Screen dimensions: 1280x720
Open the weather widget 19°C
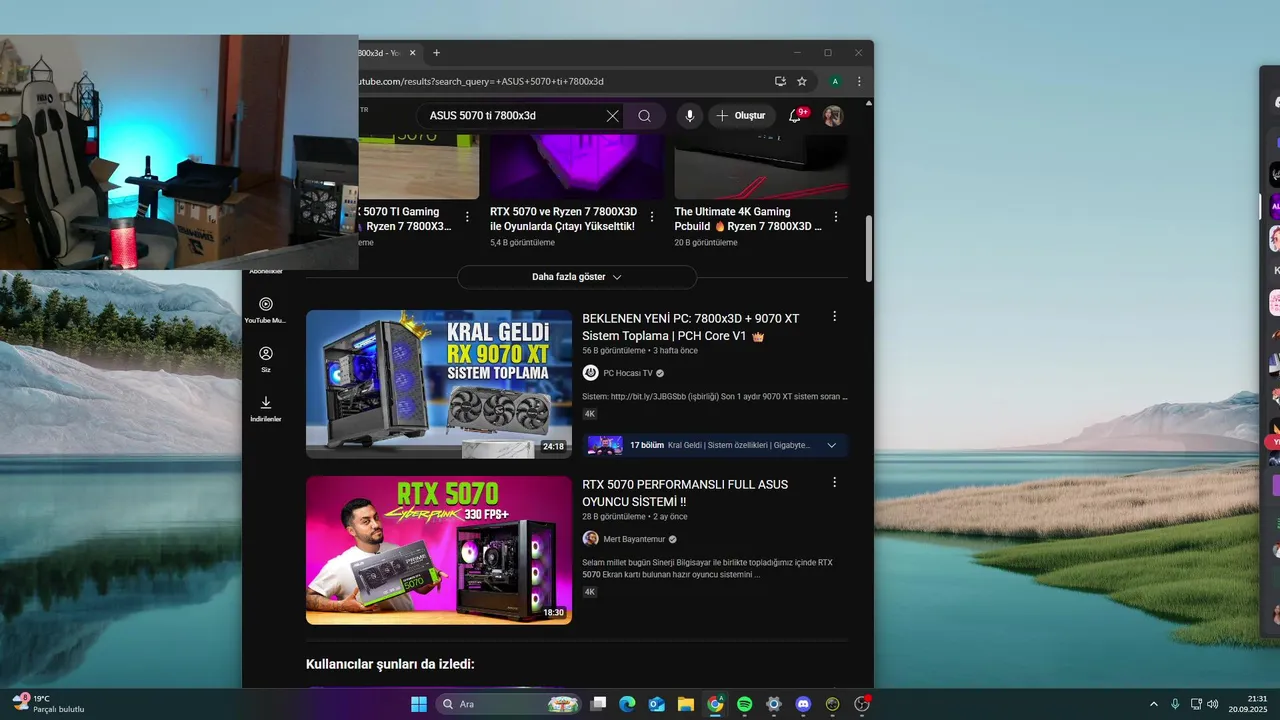pyautogui.click(x=47, y=704)
